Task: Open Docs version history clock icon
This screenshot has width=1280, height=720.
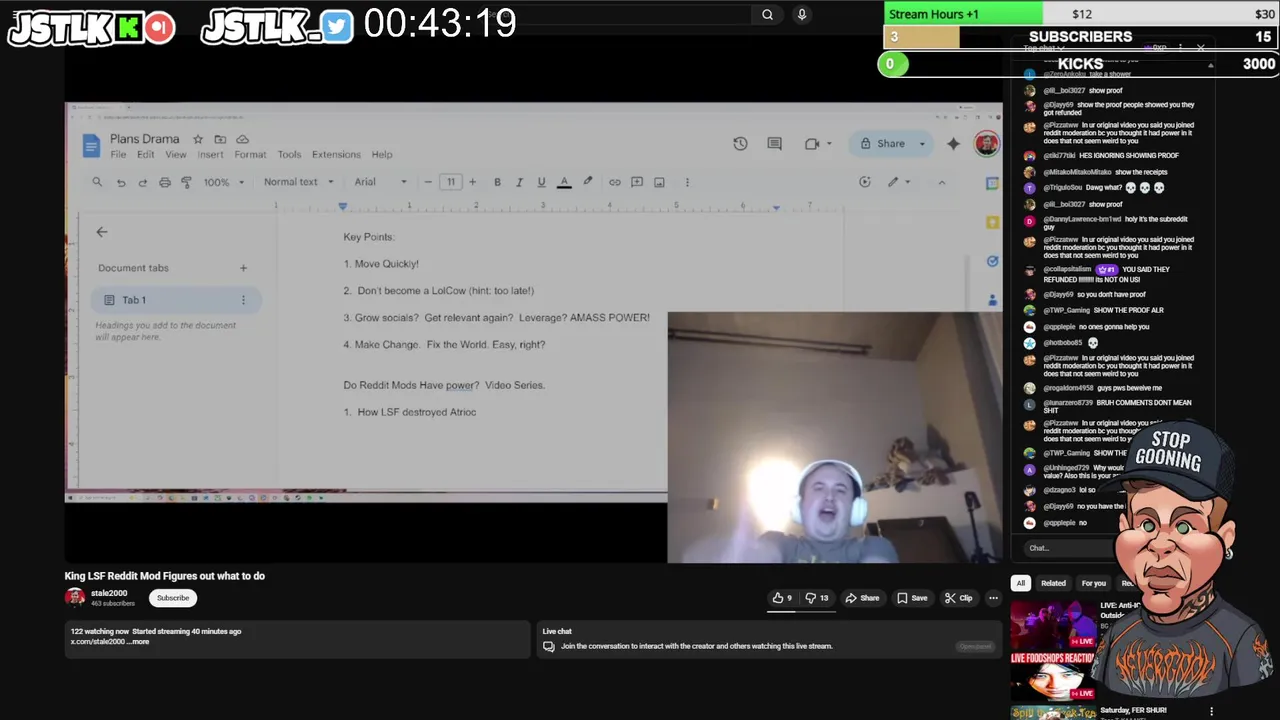Action: 740,143
